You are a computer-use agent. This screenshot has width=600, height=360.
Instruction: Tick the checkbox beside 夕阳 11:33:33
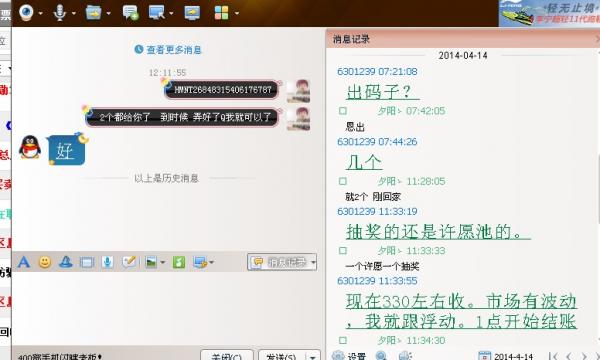[343, 251]
